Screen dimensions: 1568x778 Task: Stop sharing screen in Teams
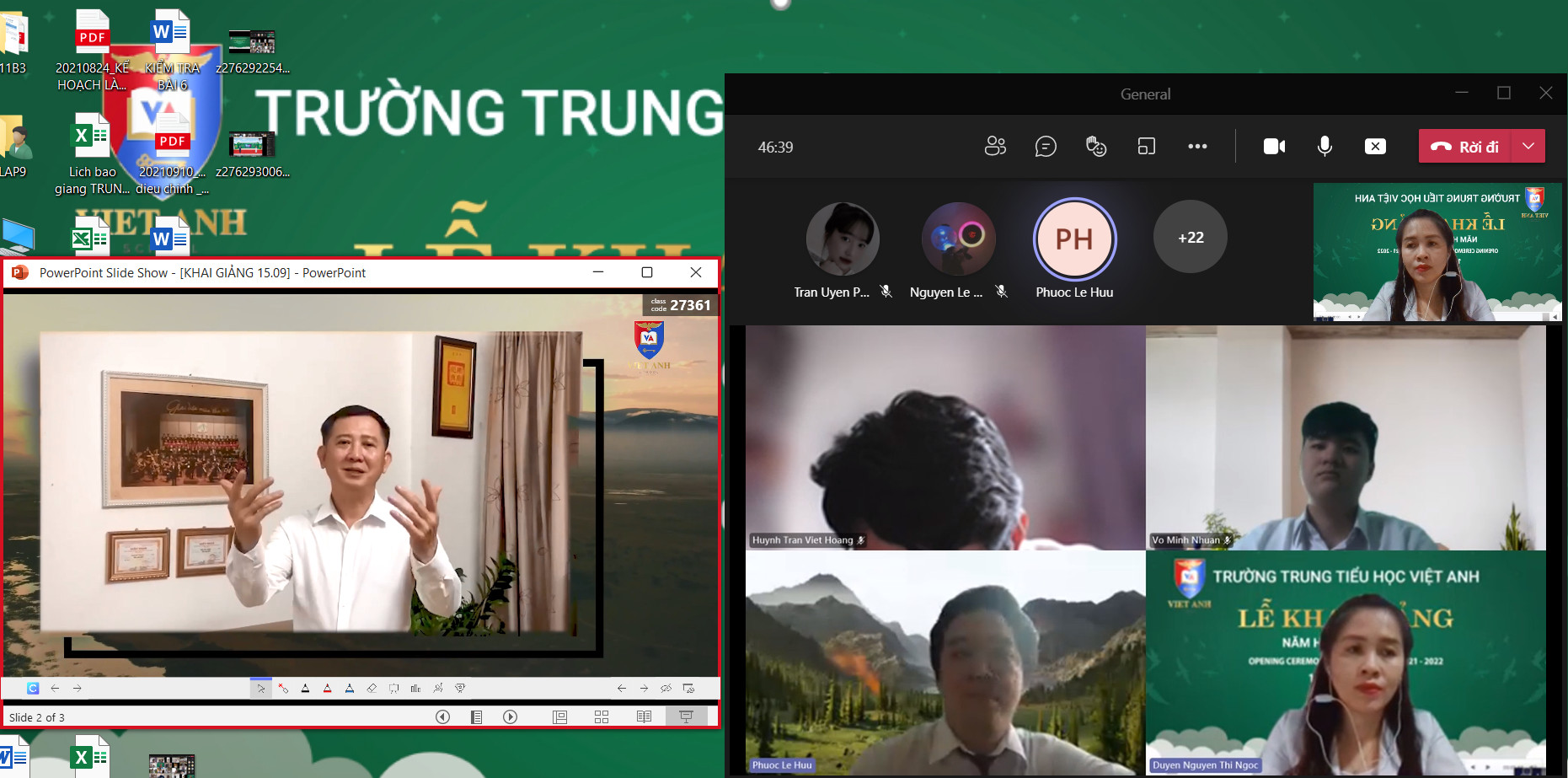coord(1375,146)
